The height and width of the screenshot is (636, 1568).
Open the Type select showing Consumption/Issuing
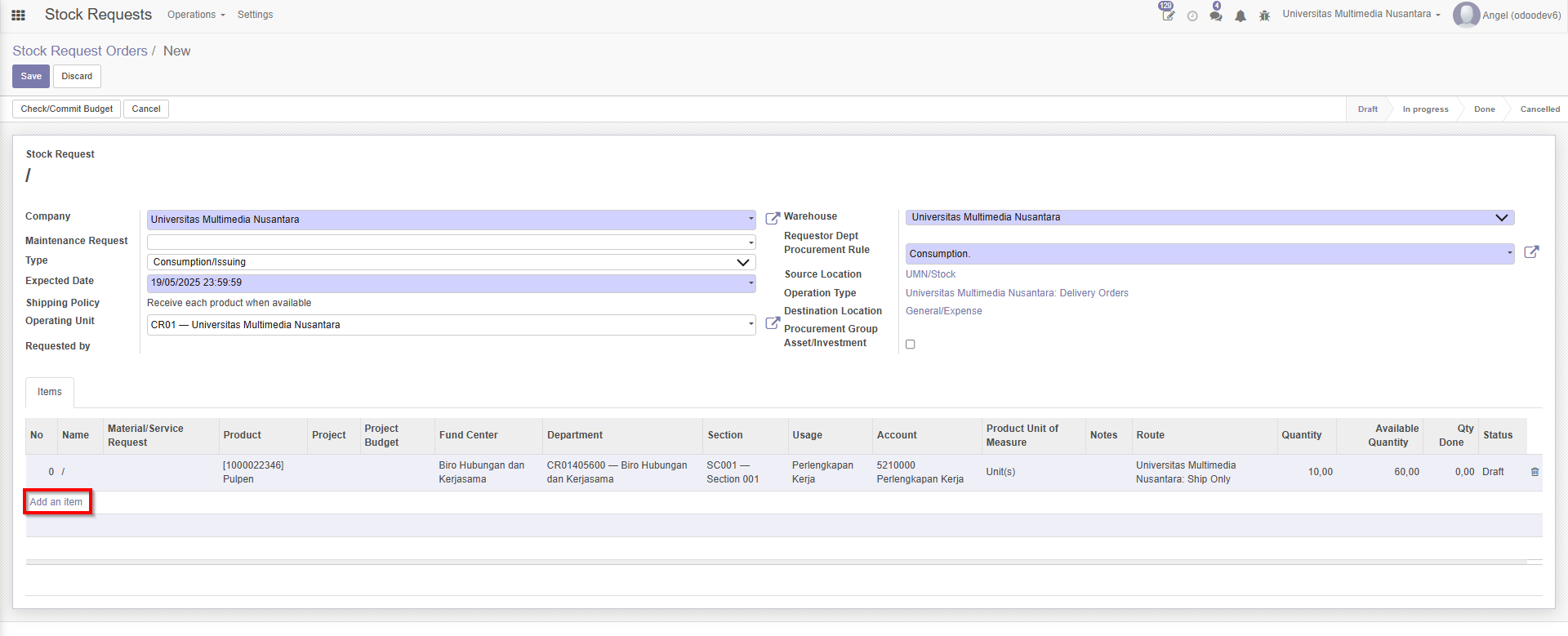pyautogui.click(x=452, y=262)
